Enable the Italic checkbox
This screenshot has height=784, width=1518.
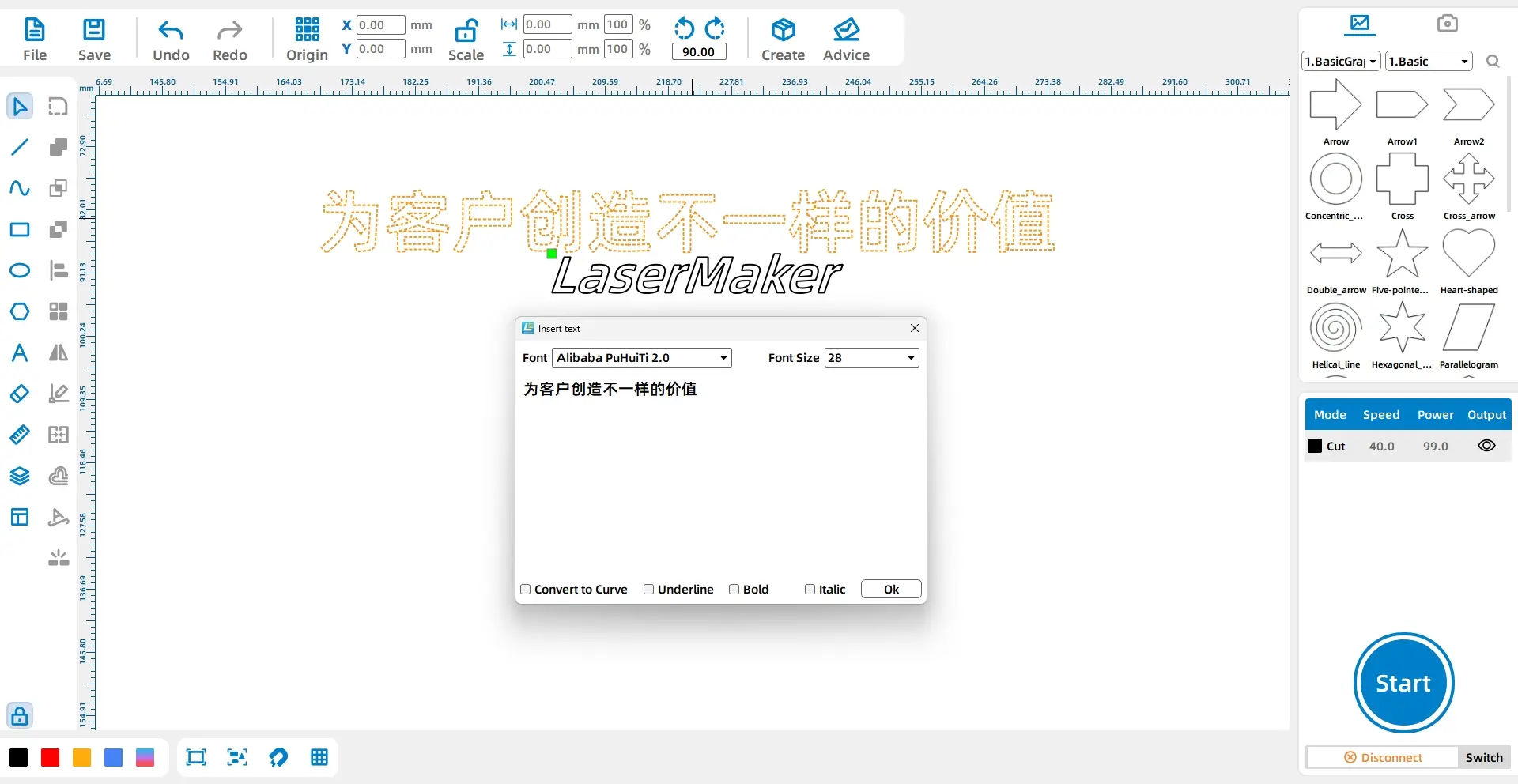click(x=810, y=590)
